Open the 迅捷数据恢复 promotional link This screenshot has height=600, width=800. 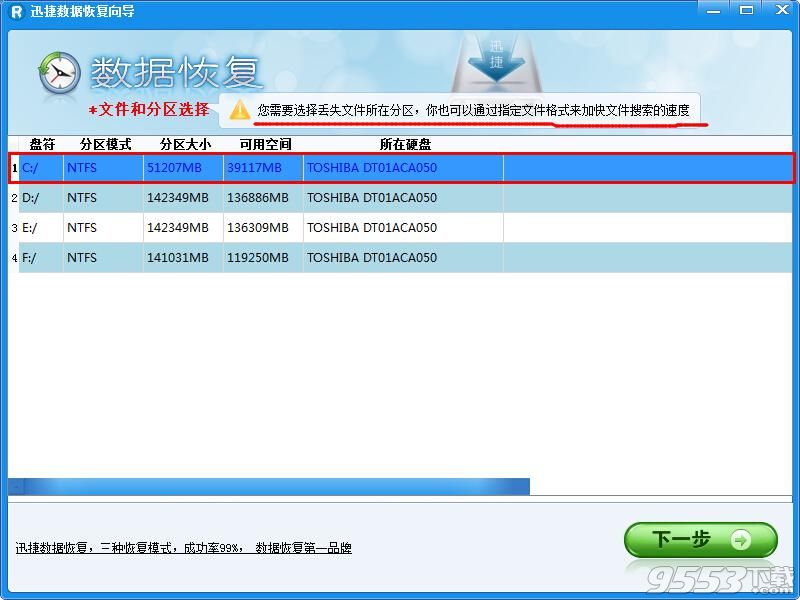point(184,548)
